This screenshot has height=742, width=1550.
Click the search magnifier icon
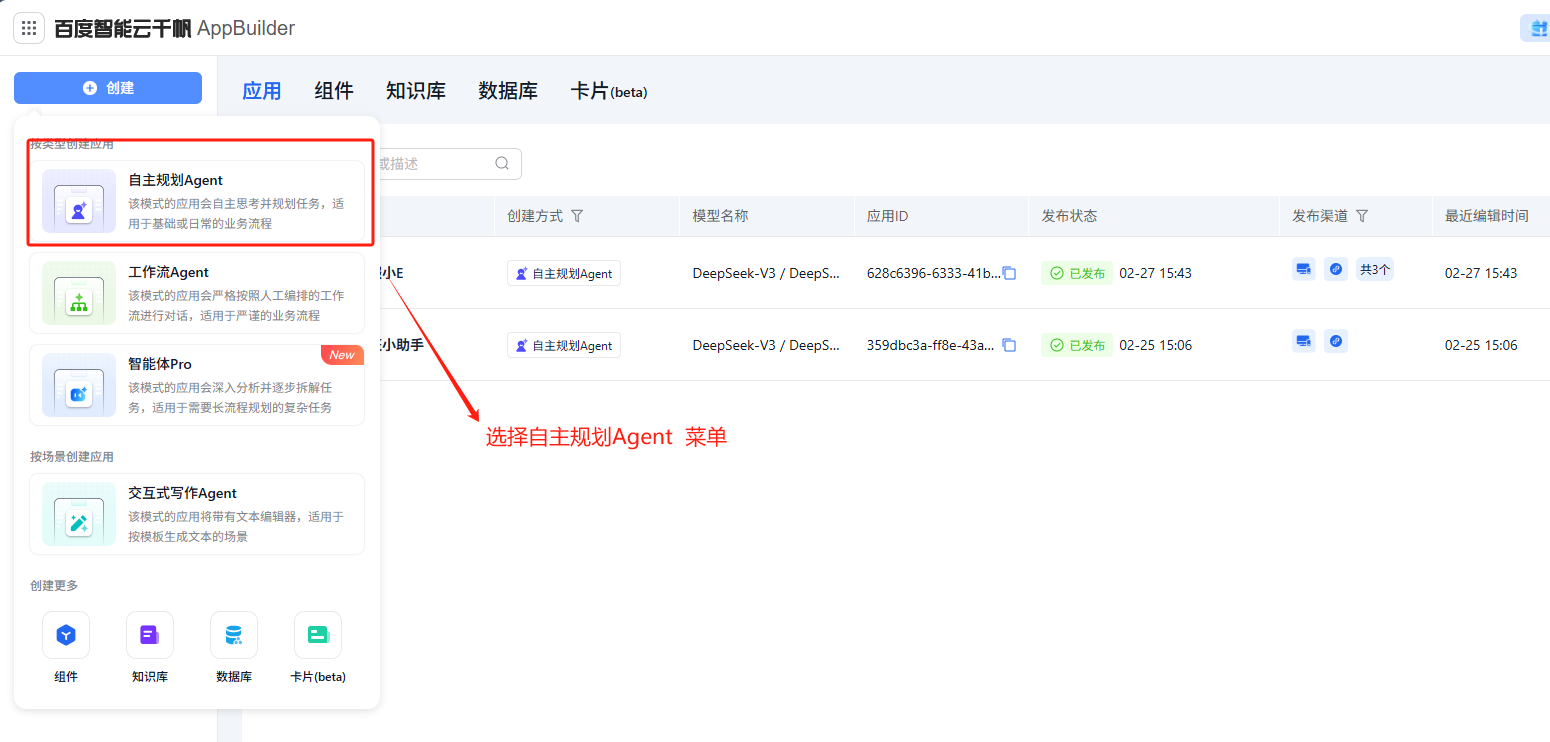502,163
